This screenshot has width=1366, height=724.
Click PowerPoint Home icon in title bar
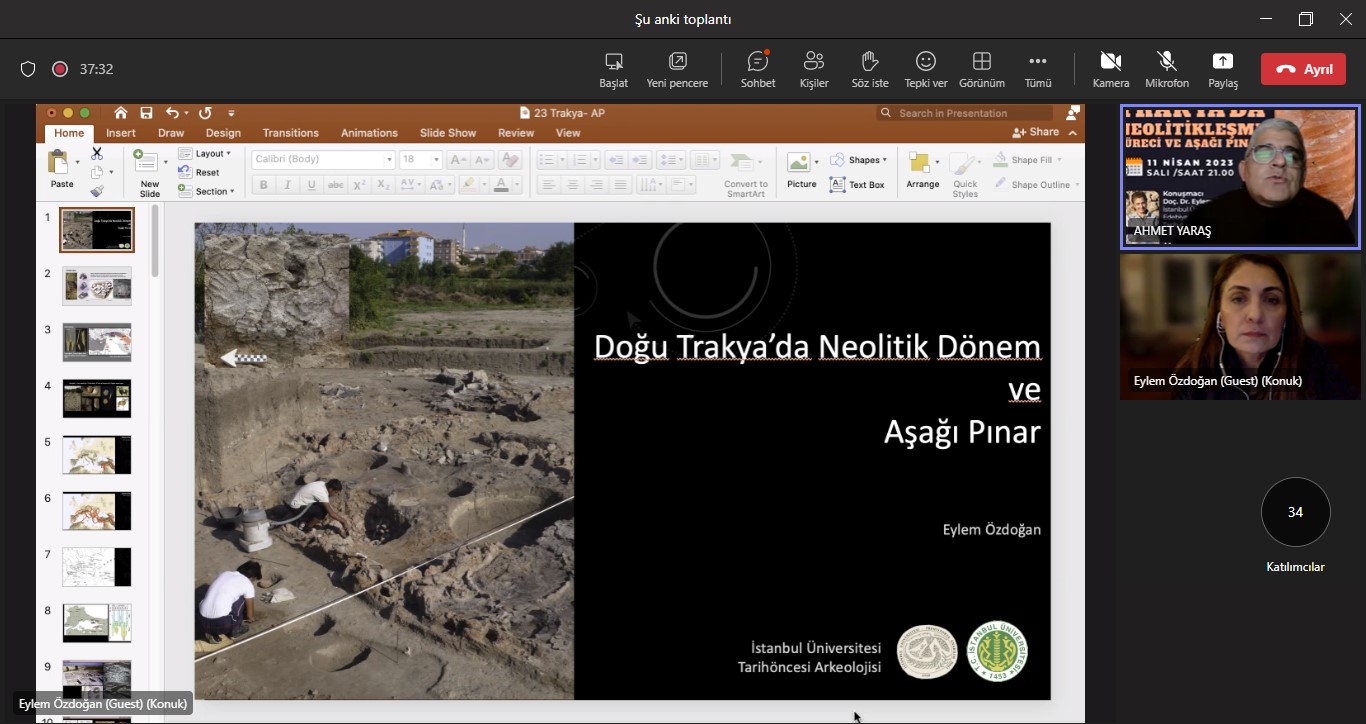[x=121, y=113]
